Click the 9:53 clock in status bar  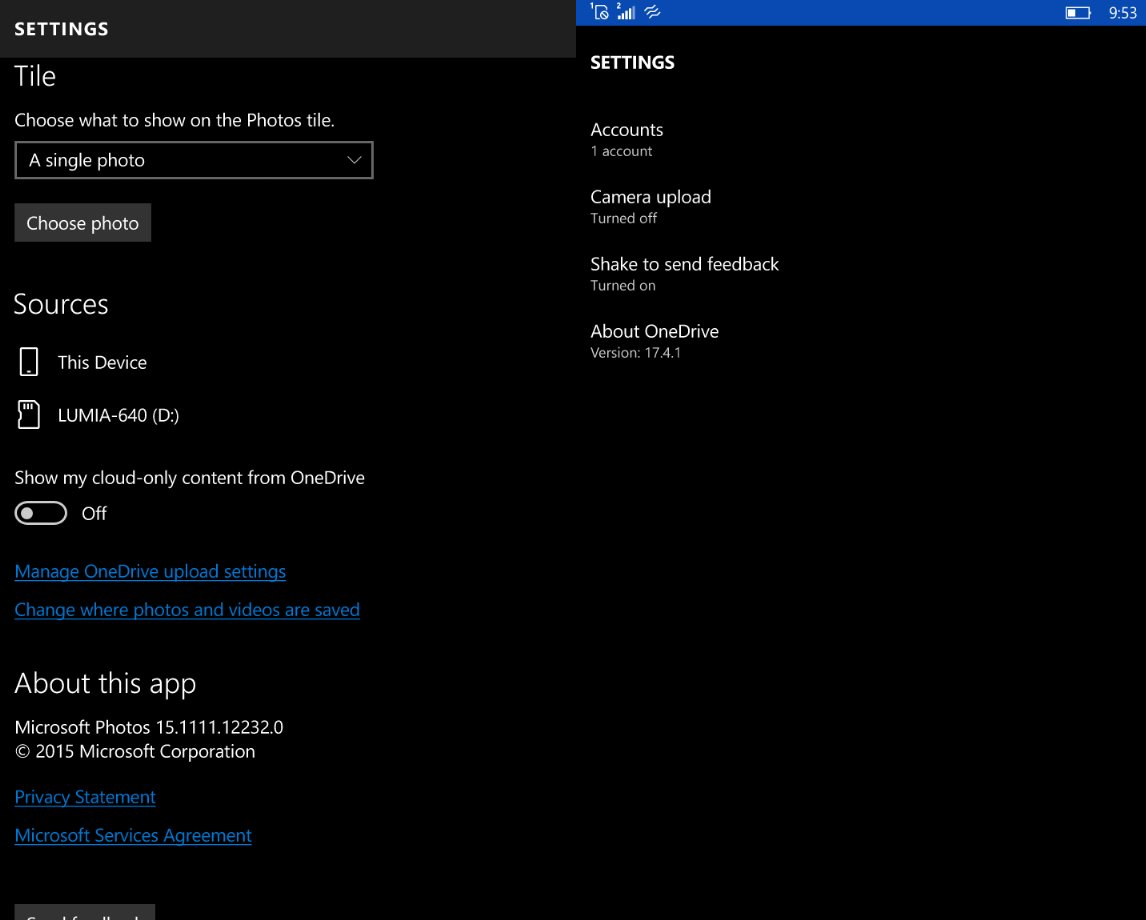click(x=1122, y=12)
